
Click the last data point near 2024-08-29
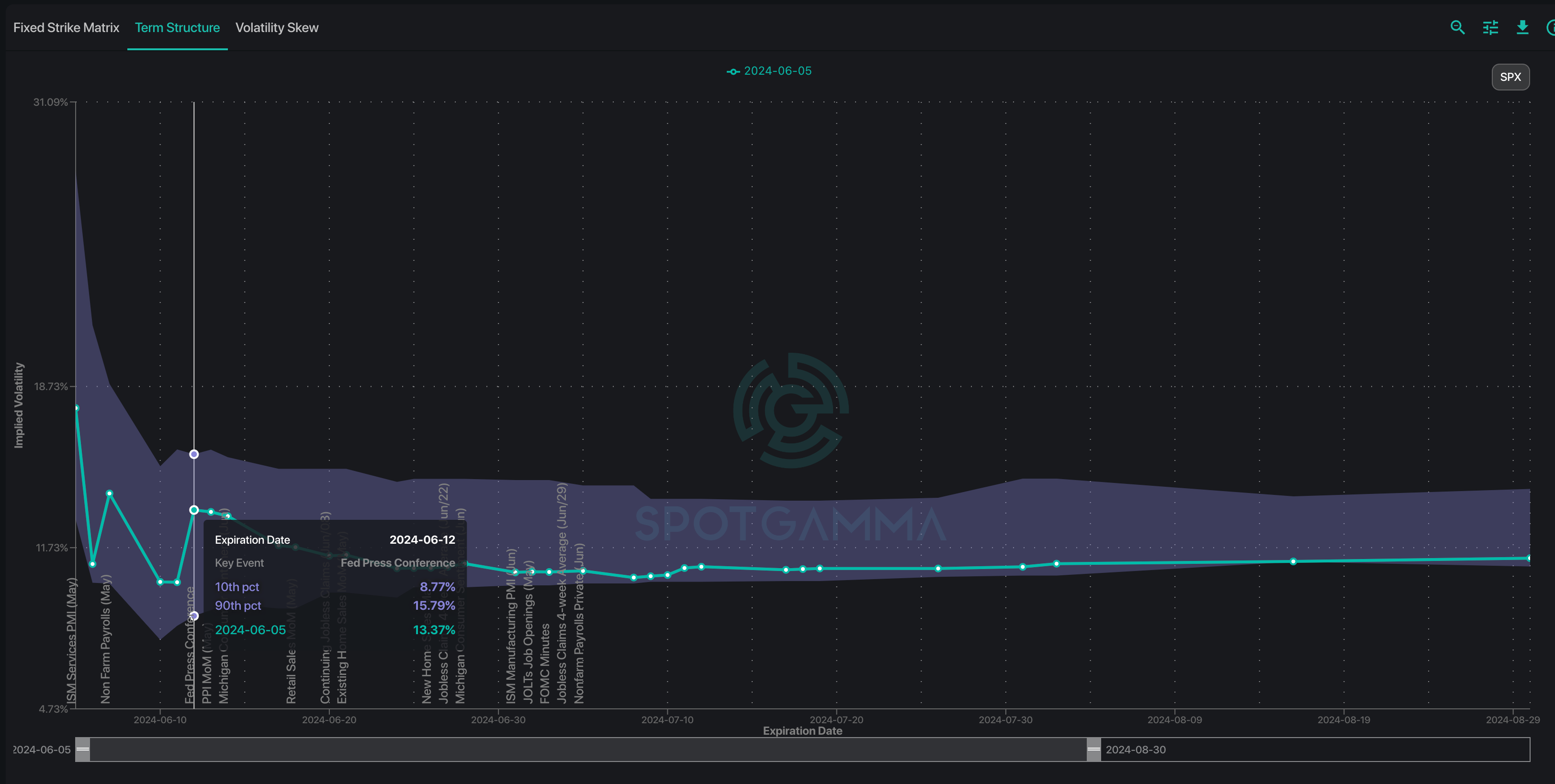click(1529, 558)
